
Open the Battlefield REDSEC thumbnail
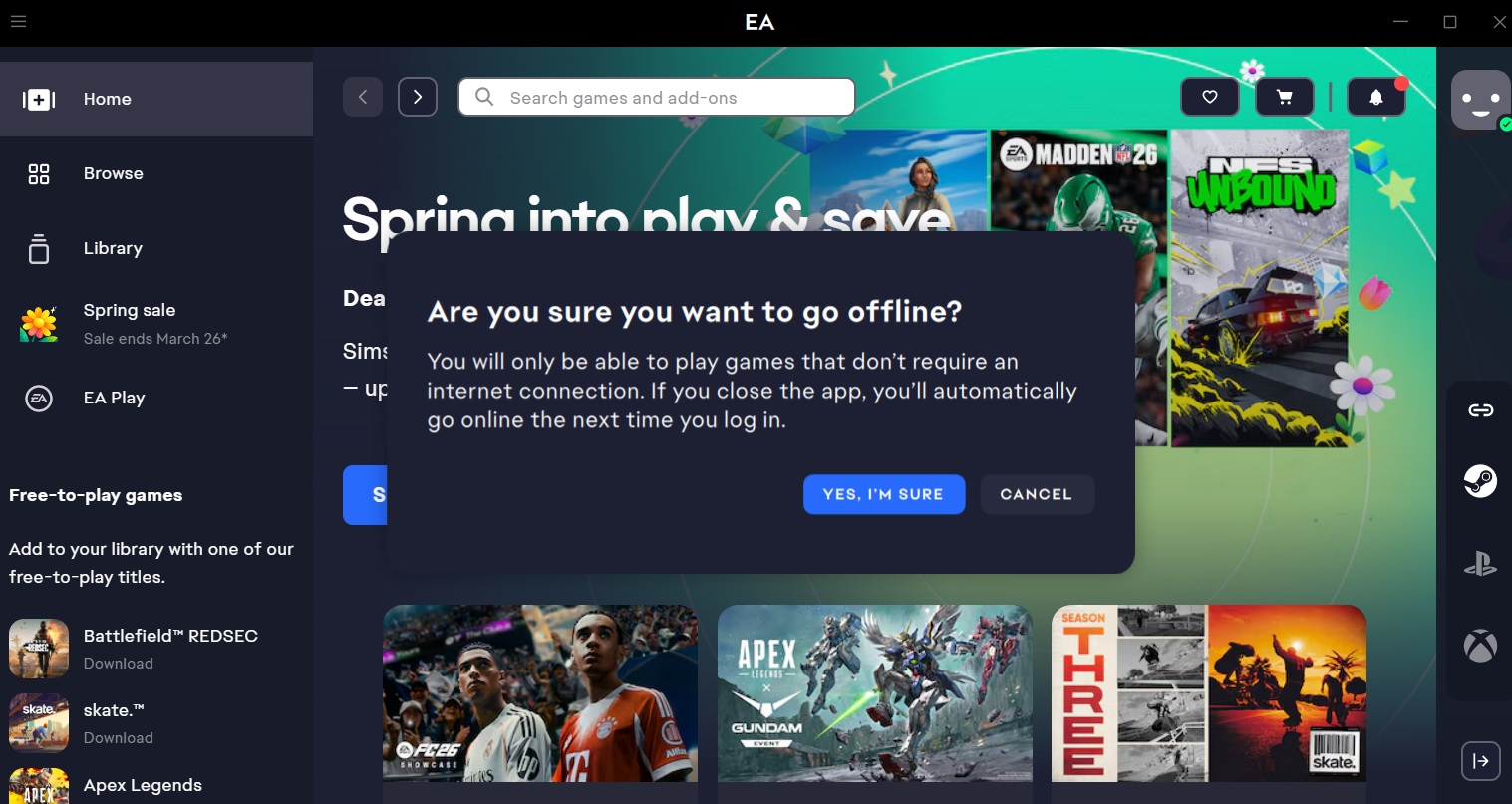point(39,649)
